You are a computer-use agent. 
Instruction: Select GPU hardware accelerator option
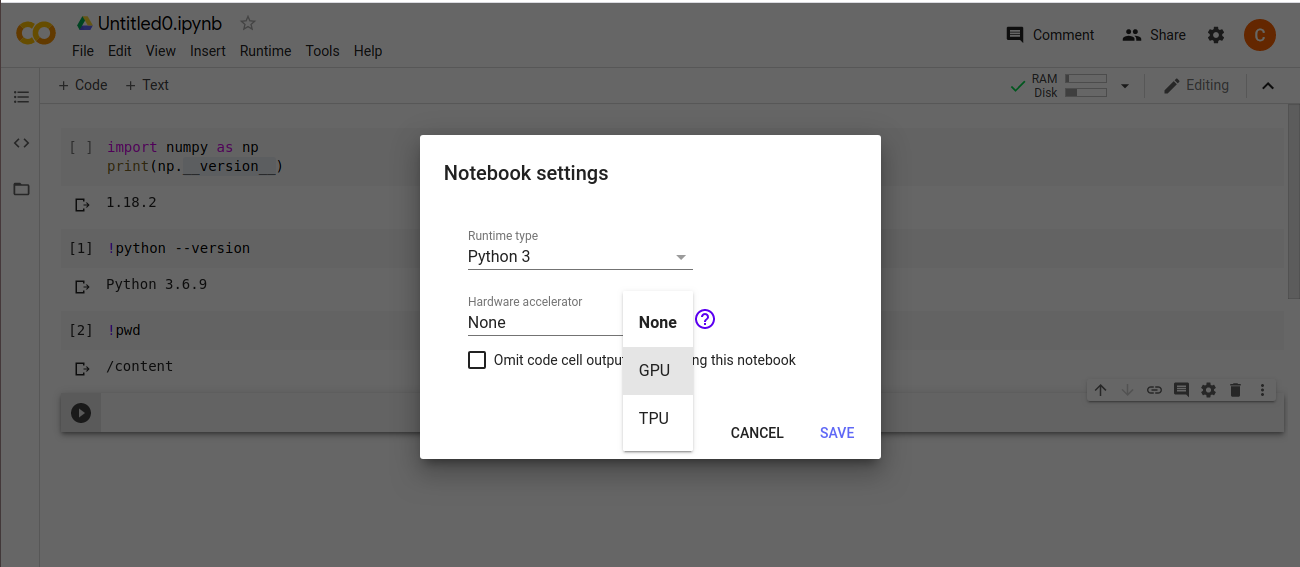[658, 370]
